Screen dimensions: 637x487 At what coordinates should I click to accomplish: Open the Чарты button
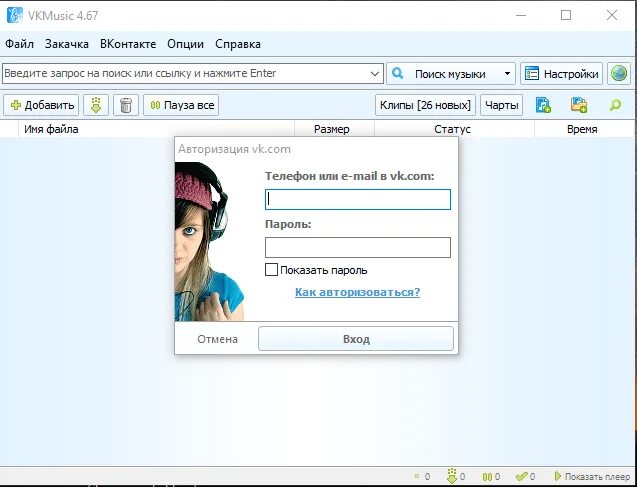tap(502, 105)
